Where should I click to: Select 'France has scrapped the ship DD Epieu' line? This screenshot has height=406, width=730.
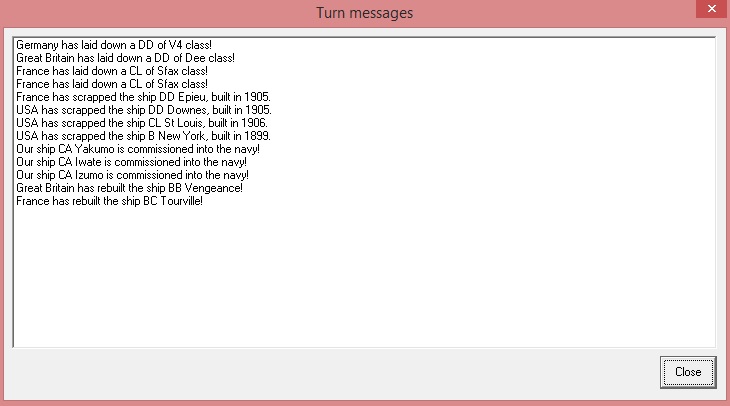143,97
